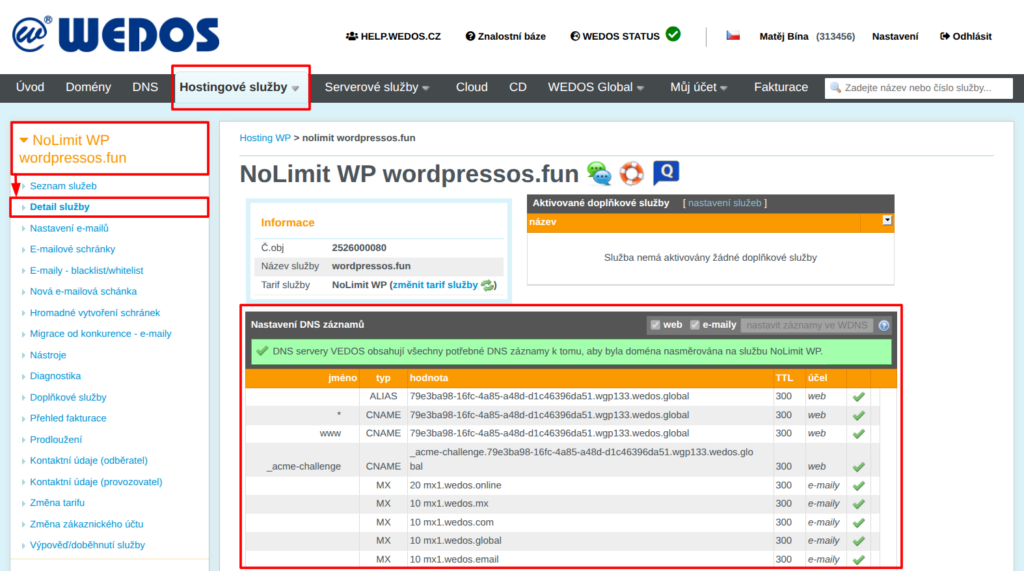The width and height of the screenshot is (1024, 571).
Task: Open Nová e-mailová schánka in sidebar
Action: (x=83, y=291)
